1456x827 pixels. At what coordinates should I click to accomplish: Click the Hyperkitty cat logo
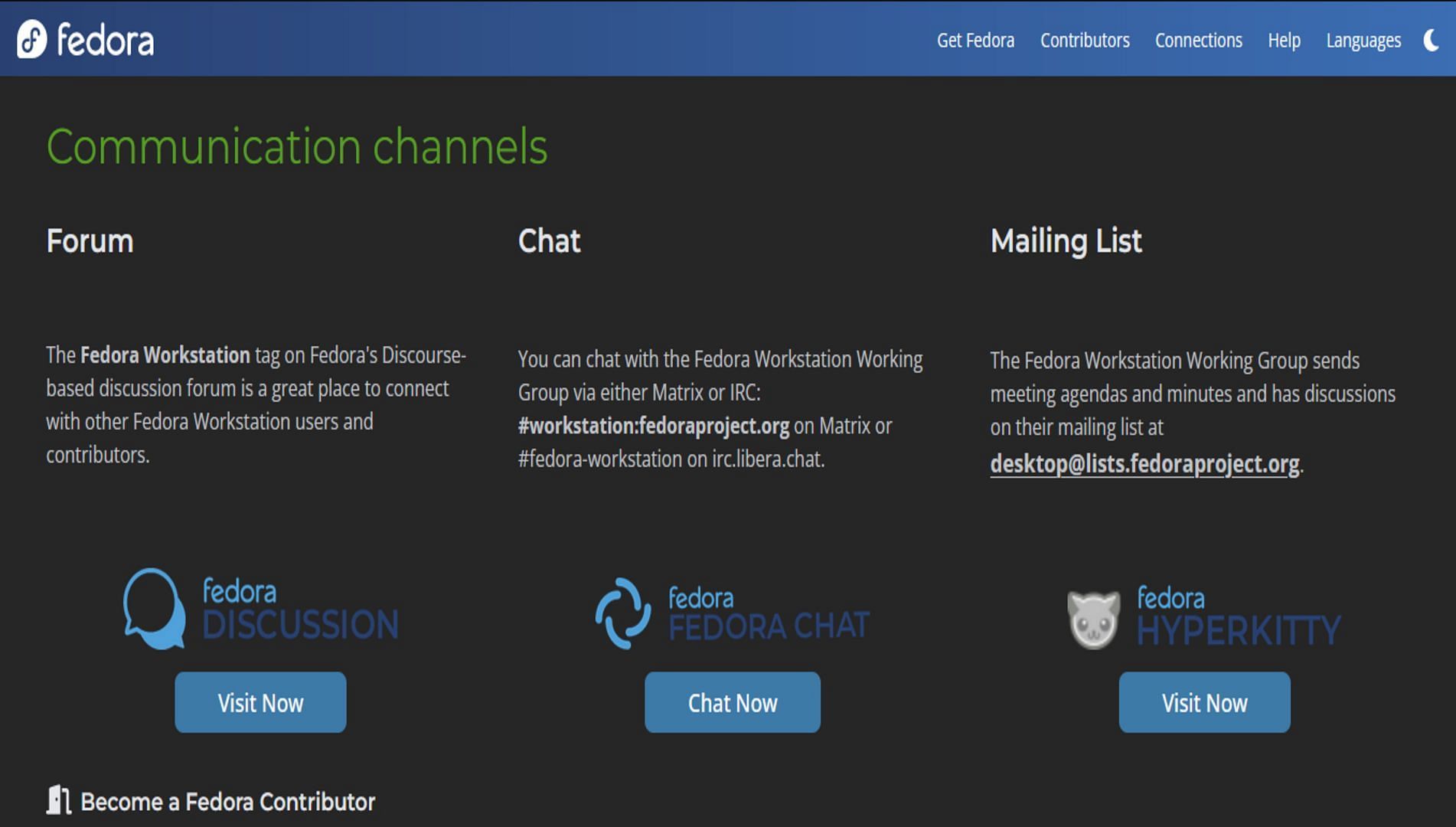[x=1094, y=619]
